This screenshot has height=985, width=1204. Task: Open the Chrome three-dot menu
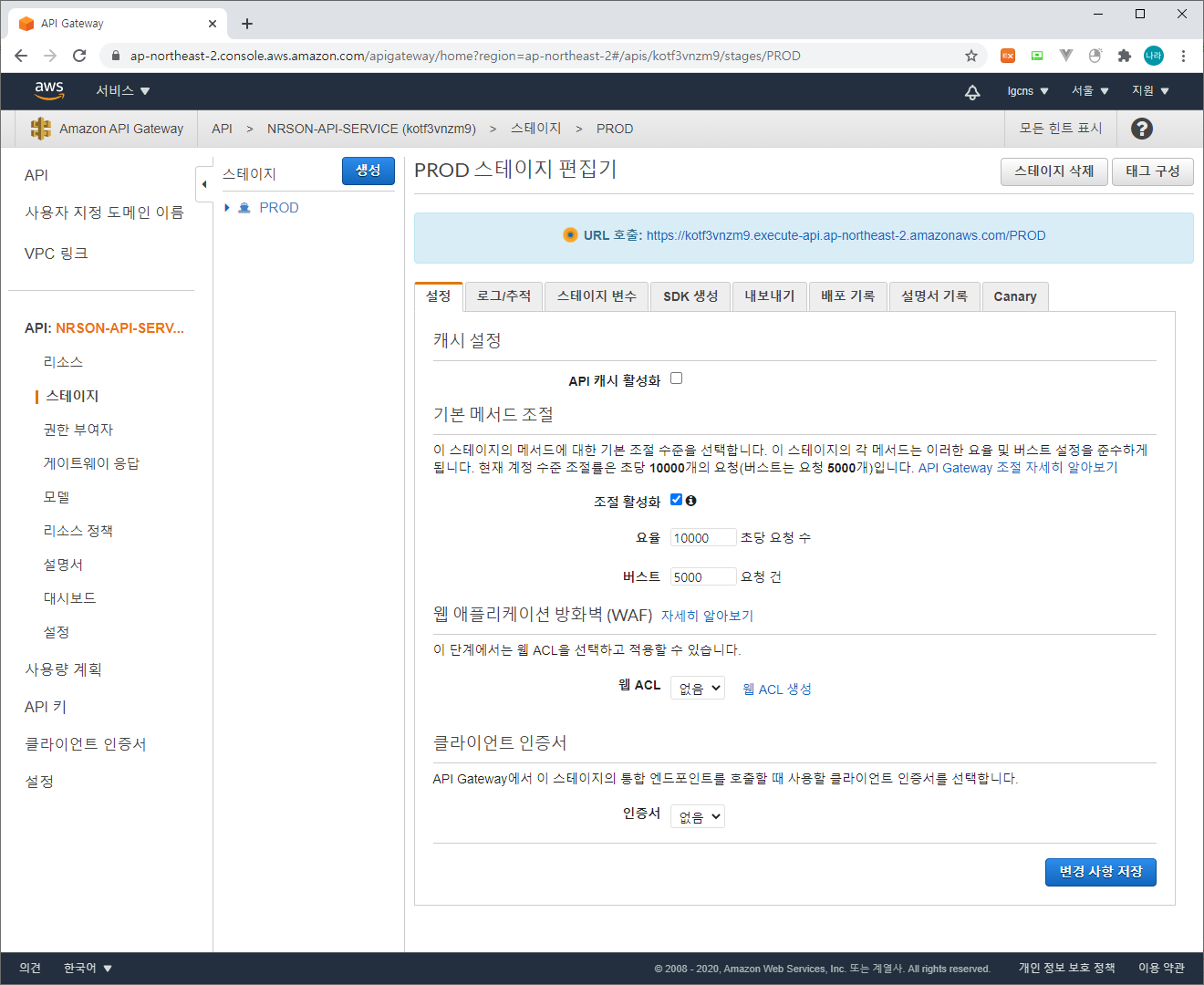point(1183,56)
